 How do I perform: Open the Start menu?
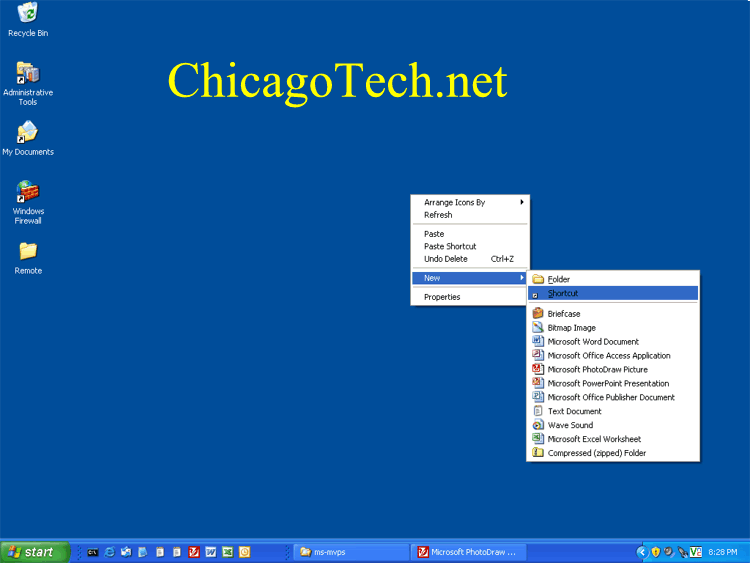pyautogui.click(x=34, y=552)
